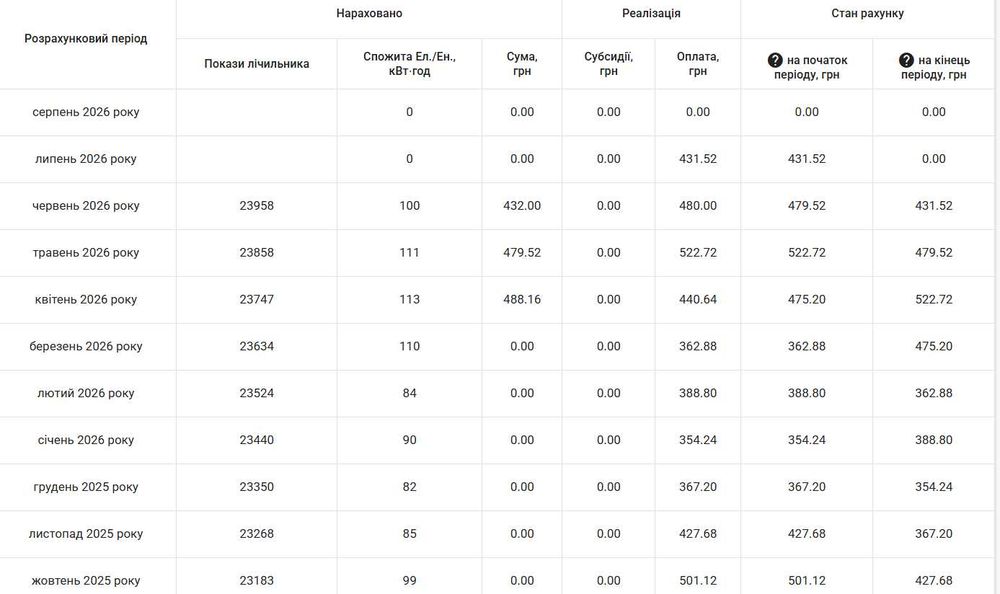Click the 'Стан рахунку' group header
This screenshot has height=594, width=1000.
click(867, 13)
